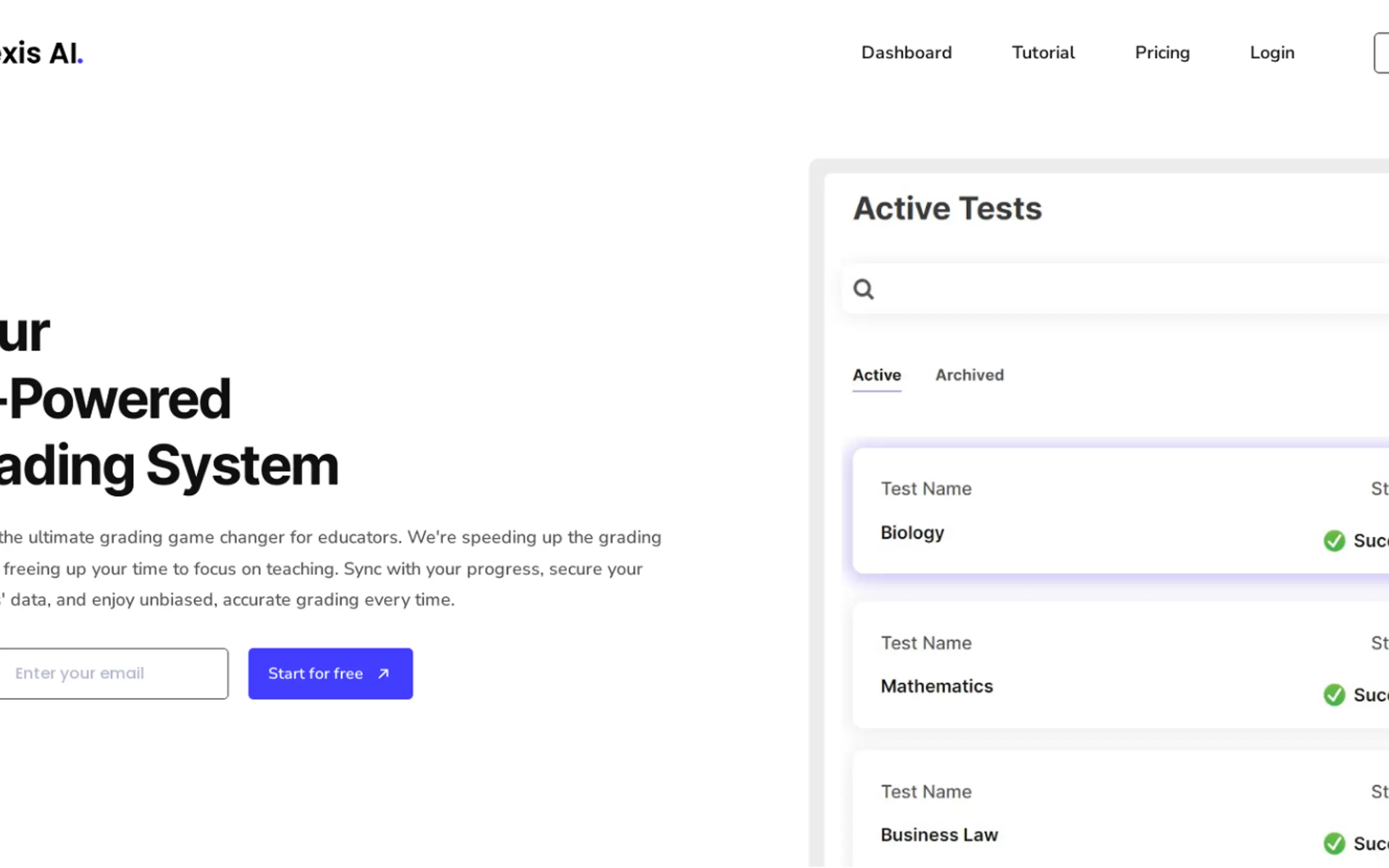Click the arrow icon on Start for free
The height and width of the screenshot is (868, 1389).
tap(383, 673)
